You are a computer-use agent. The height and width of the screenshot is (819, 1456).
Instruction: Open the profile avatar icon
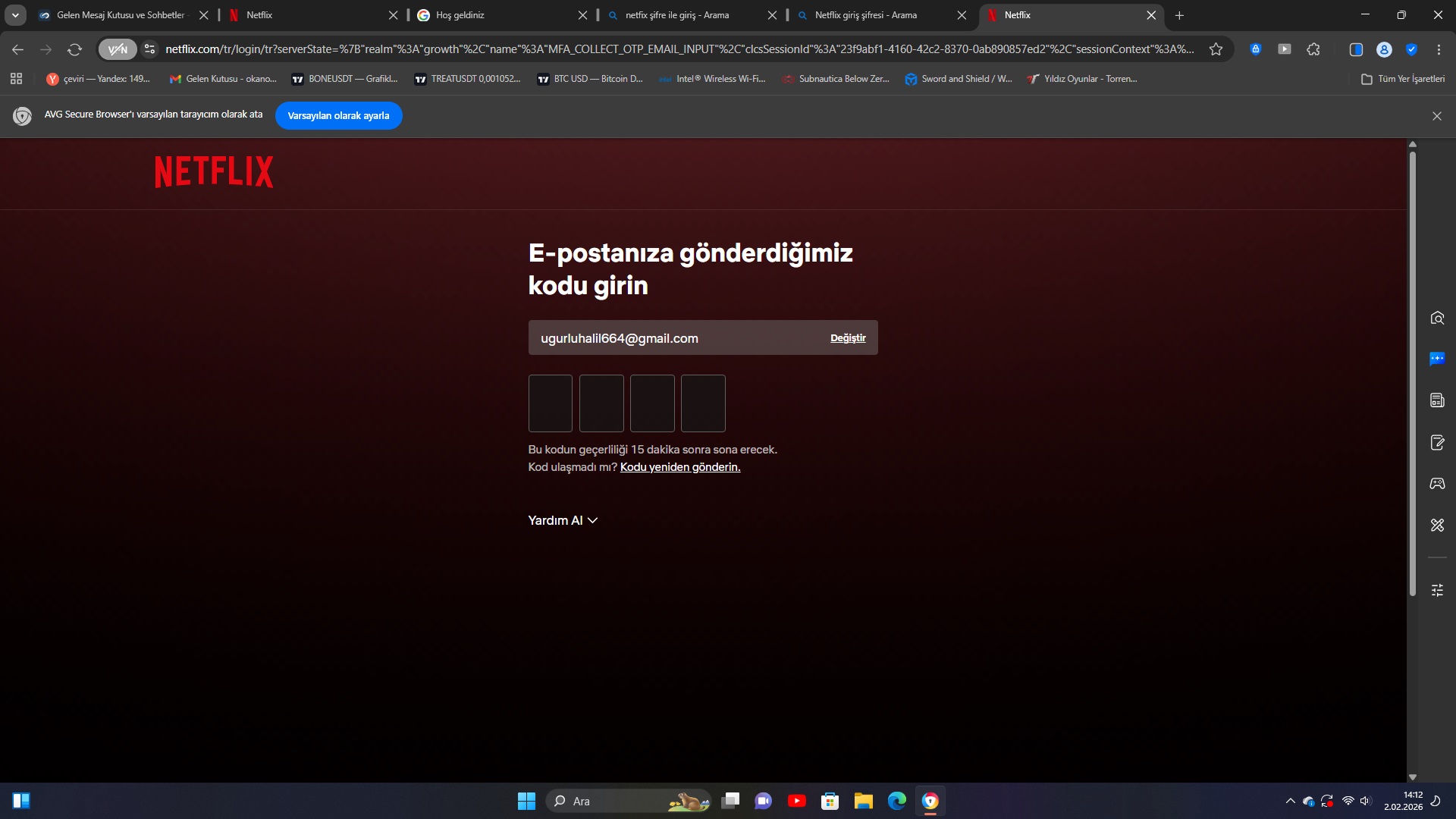click(x=1384, y=49)
